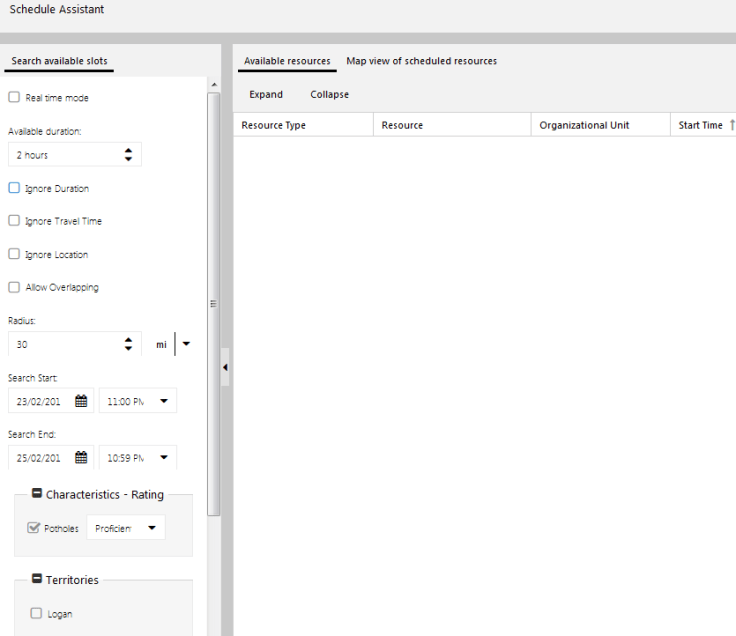
Task: Collapse the Territories section
Action: pyautogui.click(x=37, y=579)
